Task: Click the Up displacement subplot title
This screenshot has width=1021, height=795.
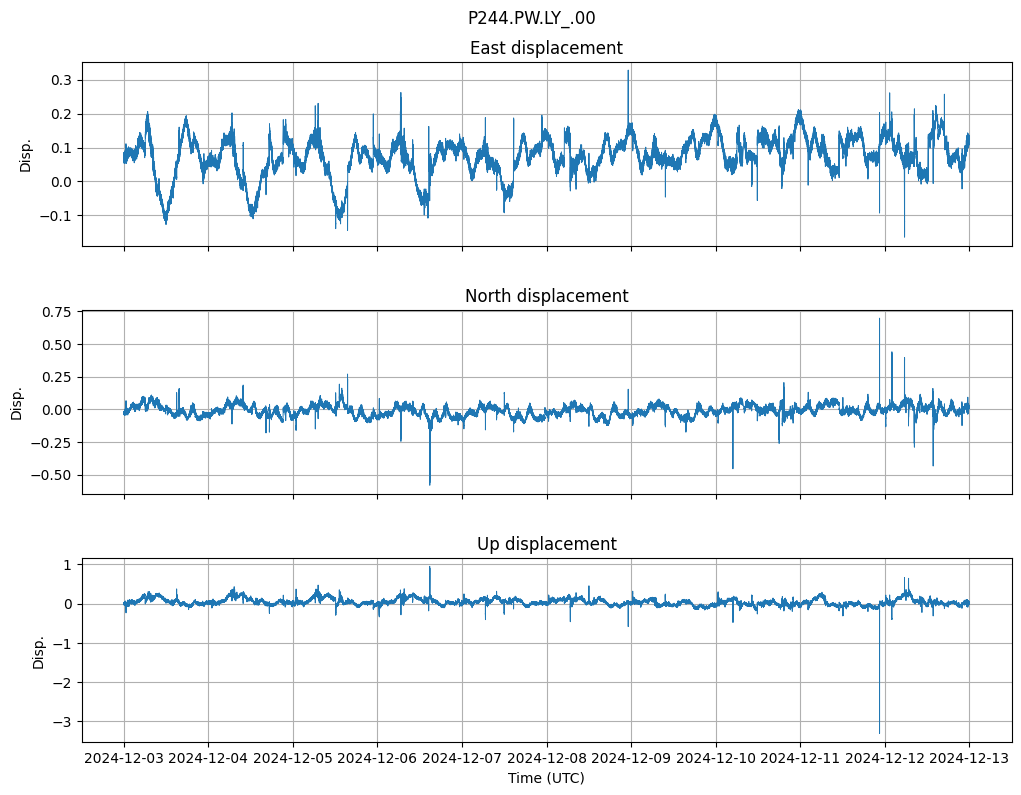Action: pyautogui.click(x=546, y=544)
